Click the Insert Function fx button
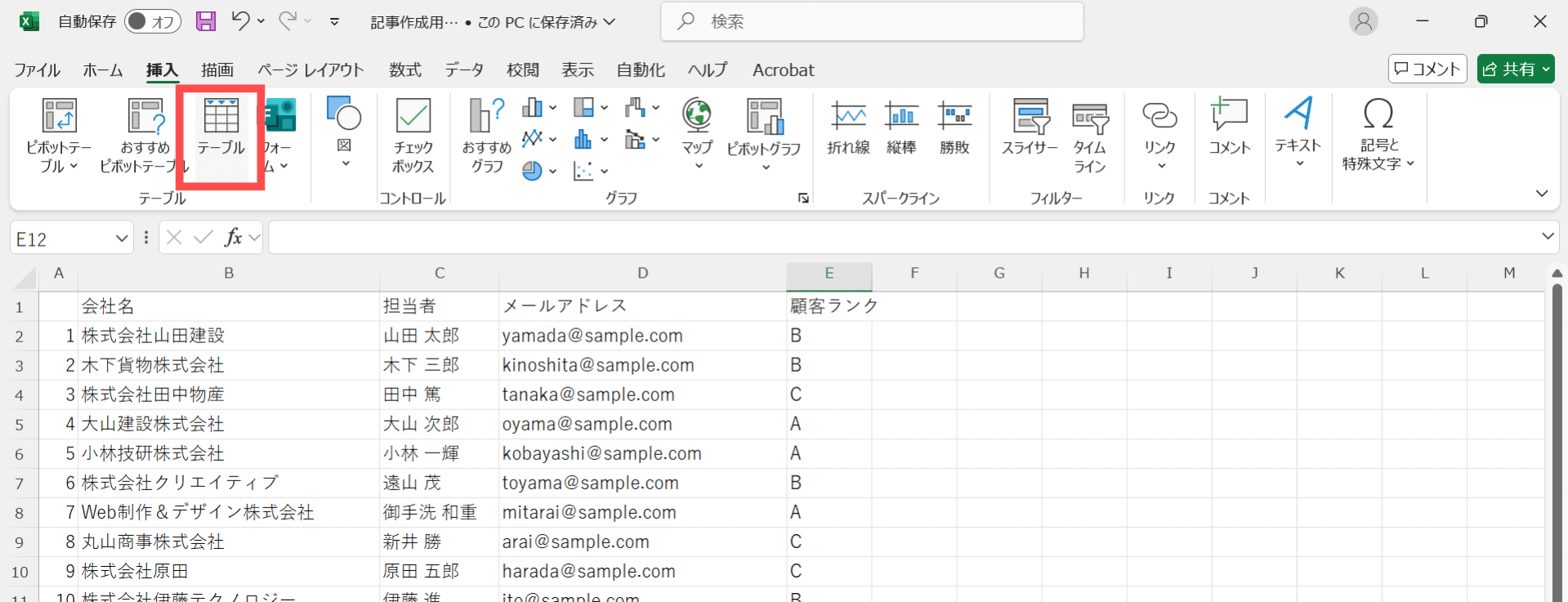Screen dimensions: 1568x602 234,238
